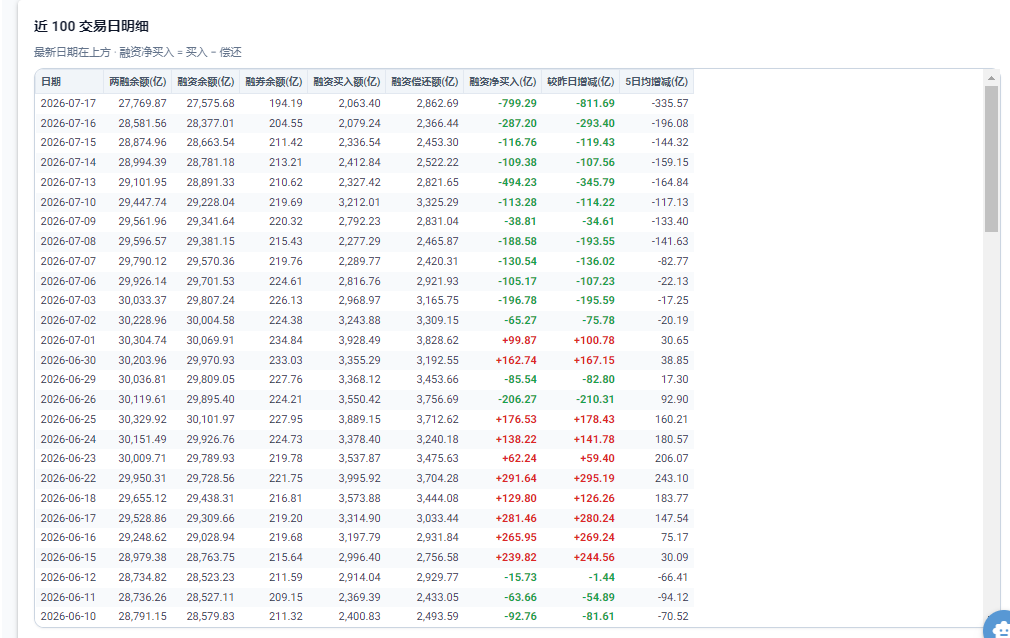Image resolution: width=1010 pixels, height=638 pixels.
Task: Click the 融资余额(亿) column header
Action: pyautogui.click(x=205, y=82)
